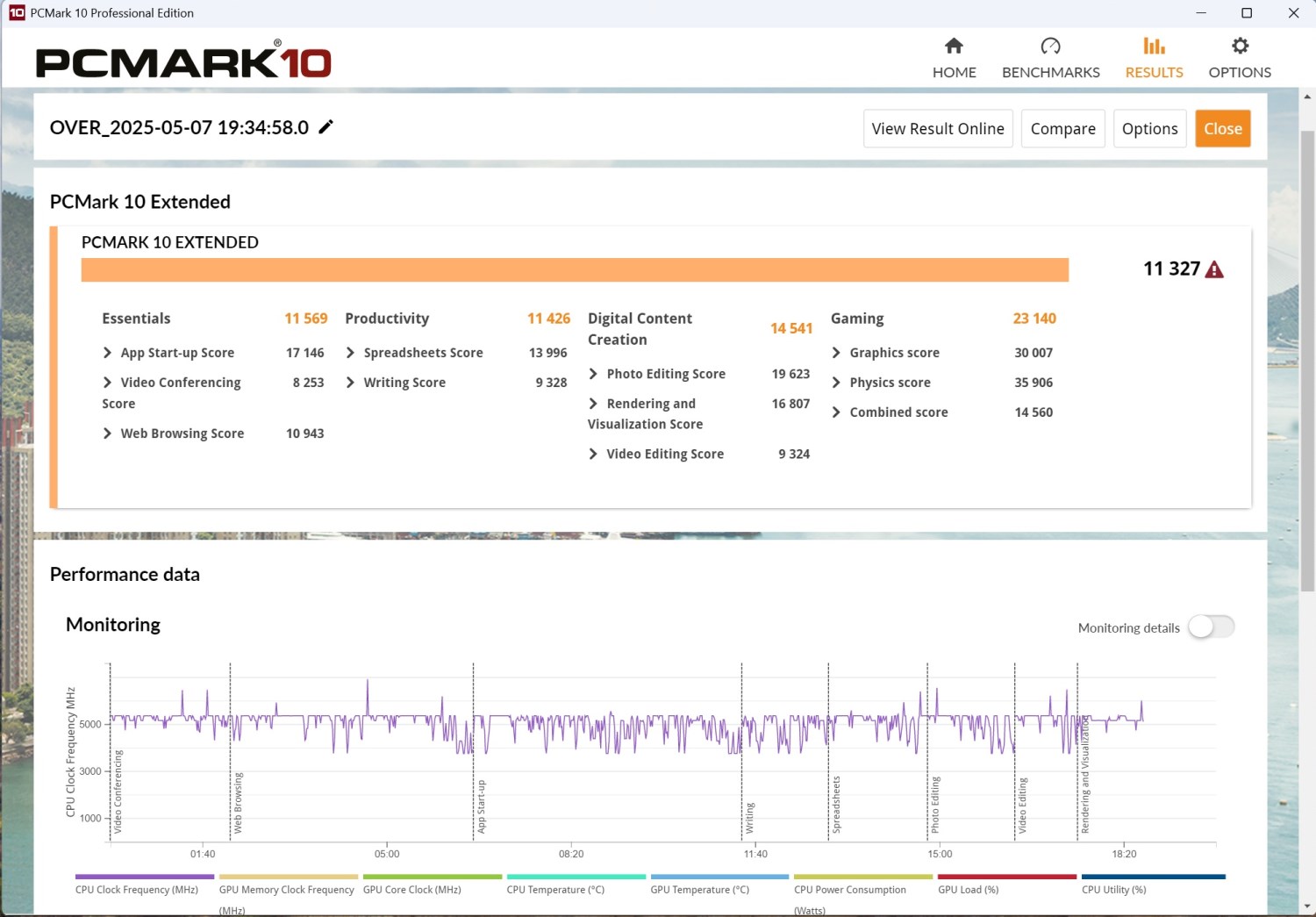The image size is (1316, 917).
Task: Click the CPU Clock Frequency legend swatch
Action: click(145, 877)
